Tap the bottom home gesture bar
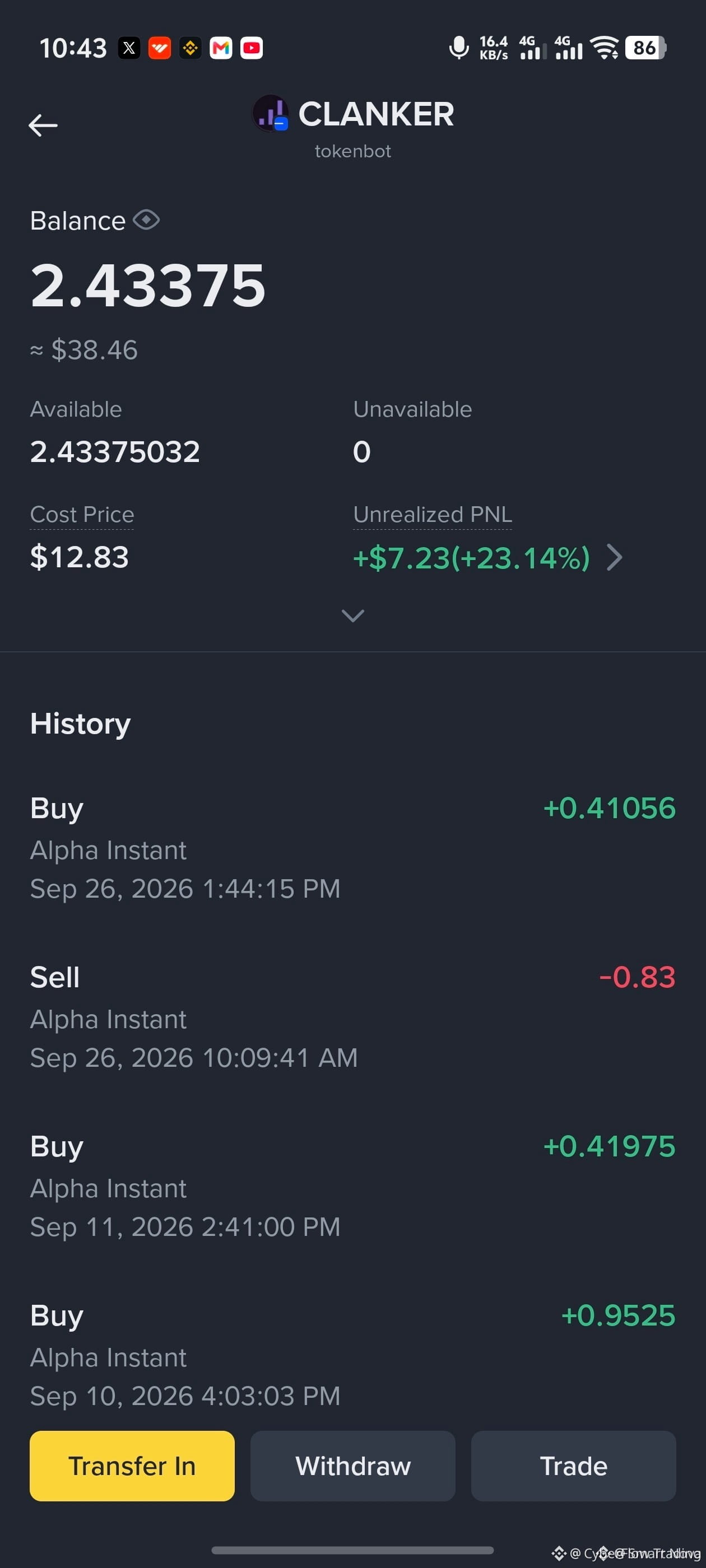 352,1550
